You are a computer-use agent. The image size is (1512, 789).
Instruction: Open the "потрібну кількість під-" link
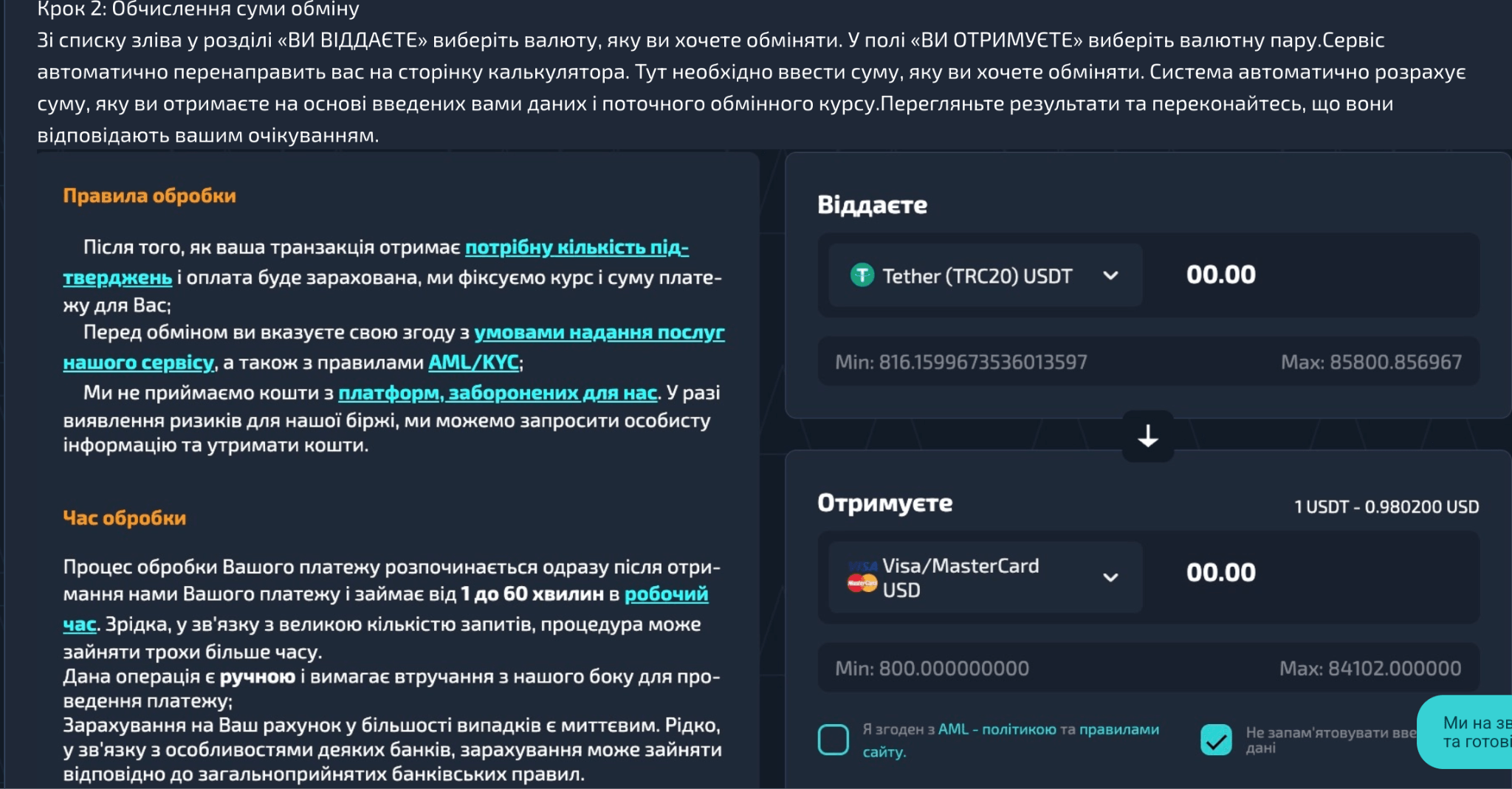click(577, 247)
